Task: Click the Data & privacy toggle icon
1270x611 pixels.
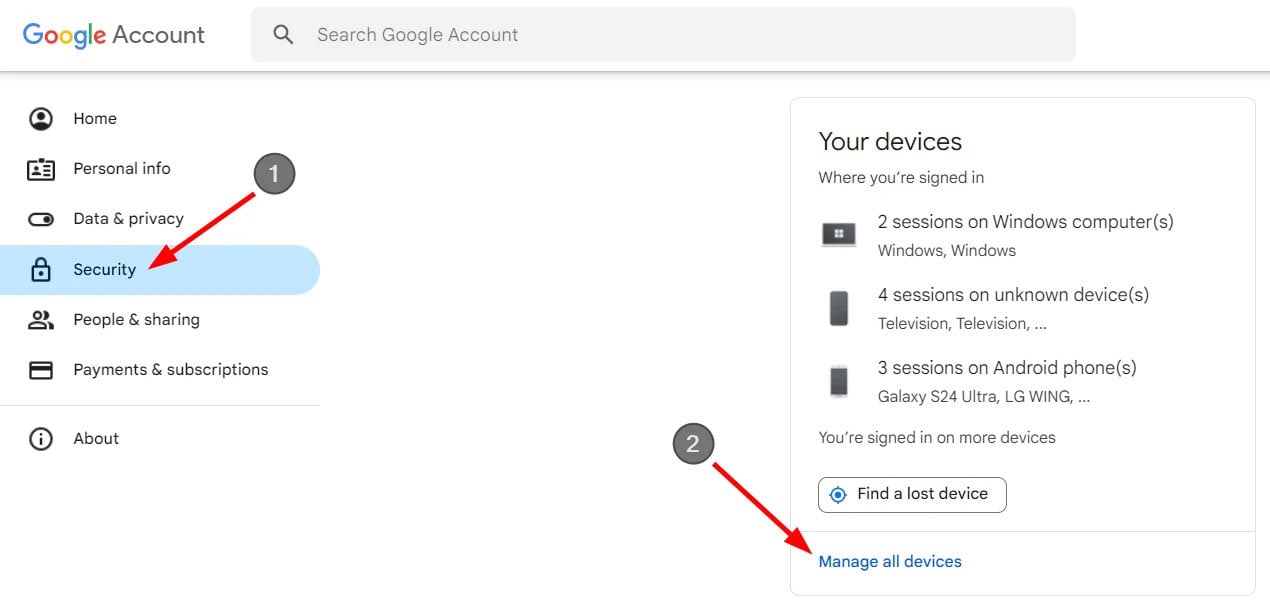Action: [41, 219]
